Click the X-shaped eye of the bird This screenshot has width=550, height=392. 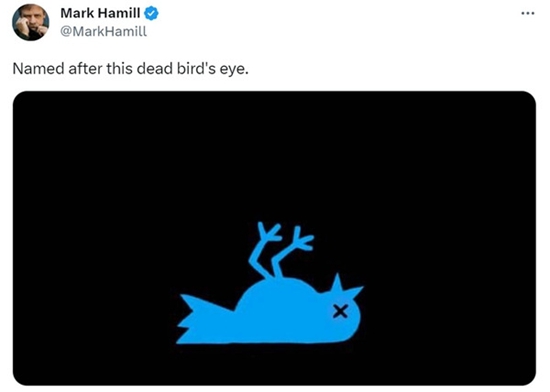[340, 311]
